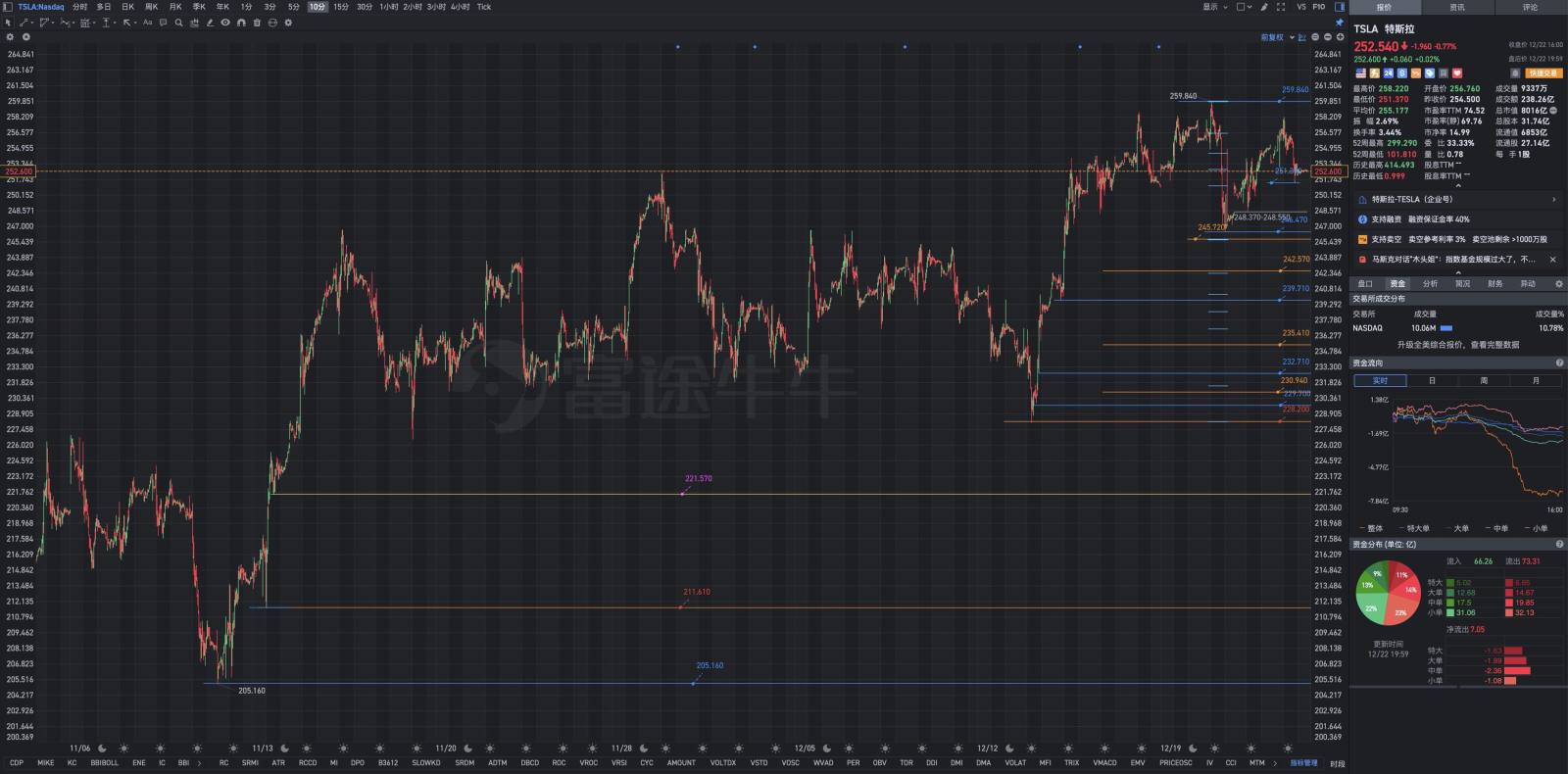Viewport: 1568px width, 774px height.
Task: Add the MACD-like KC indicator
Action: [x=72, y=762]
